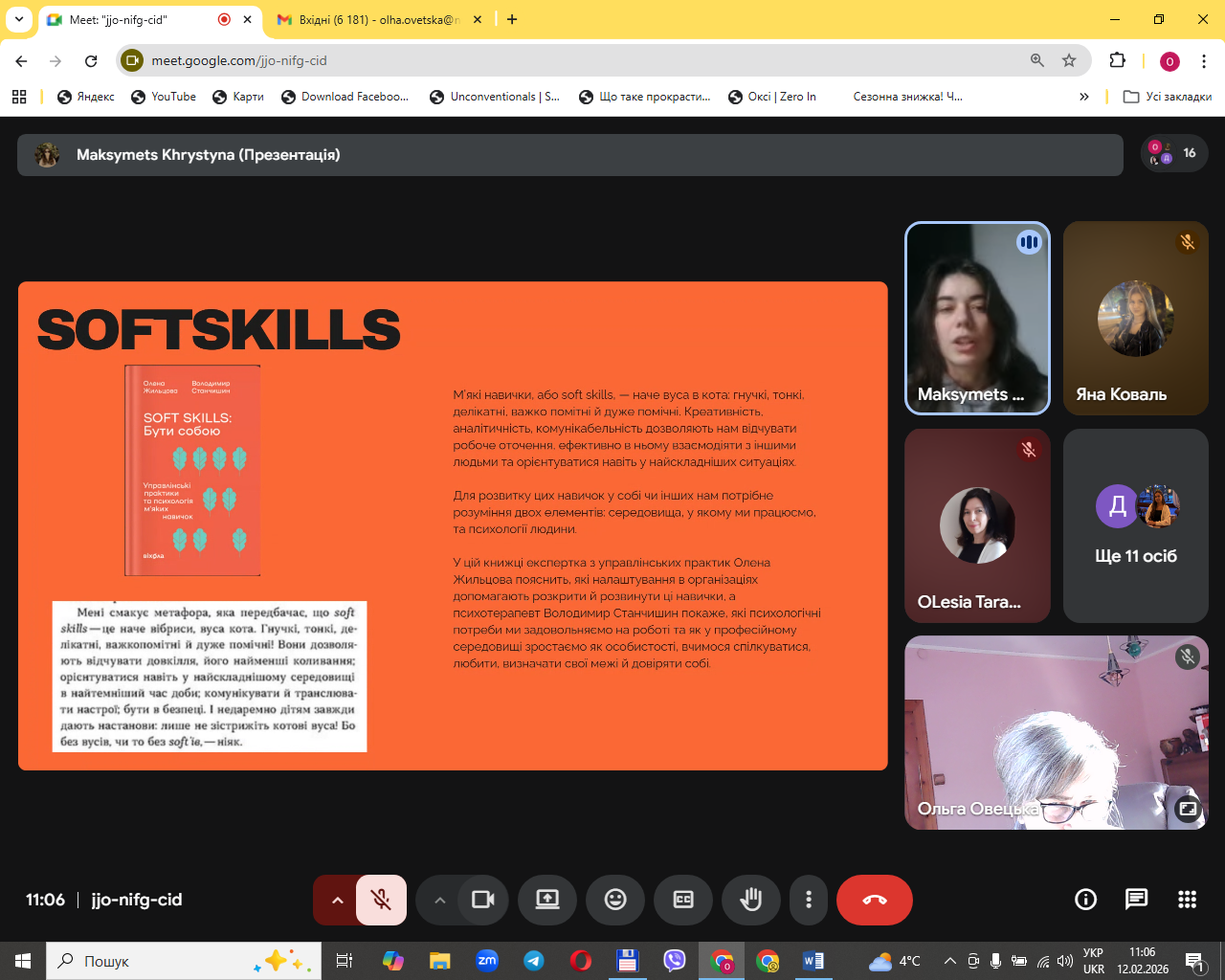Open chat with everyone panel

[1136, 899]
